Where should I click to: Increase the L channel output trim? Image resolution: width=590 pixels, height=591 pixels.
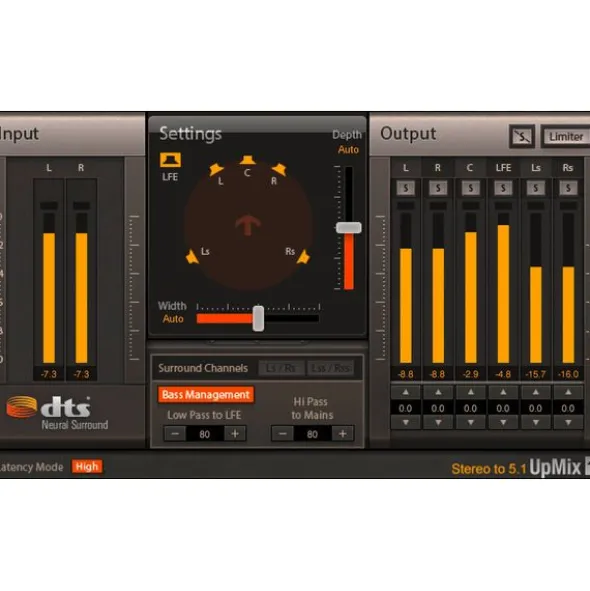pos(406,392)
